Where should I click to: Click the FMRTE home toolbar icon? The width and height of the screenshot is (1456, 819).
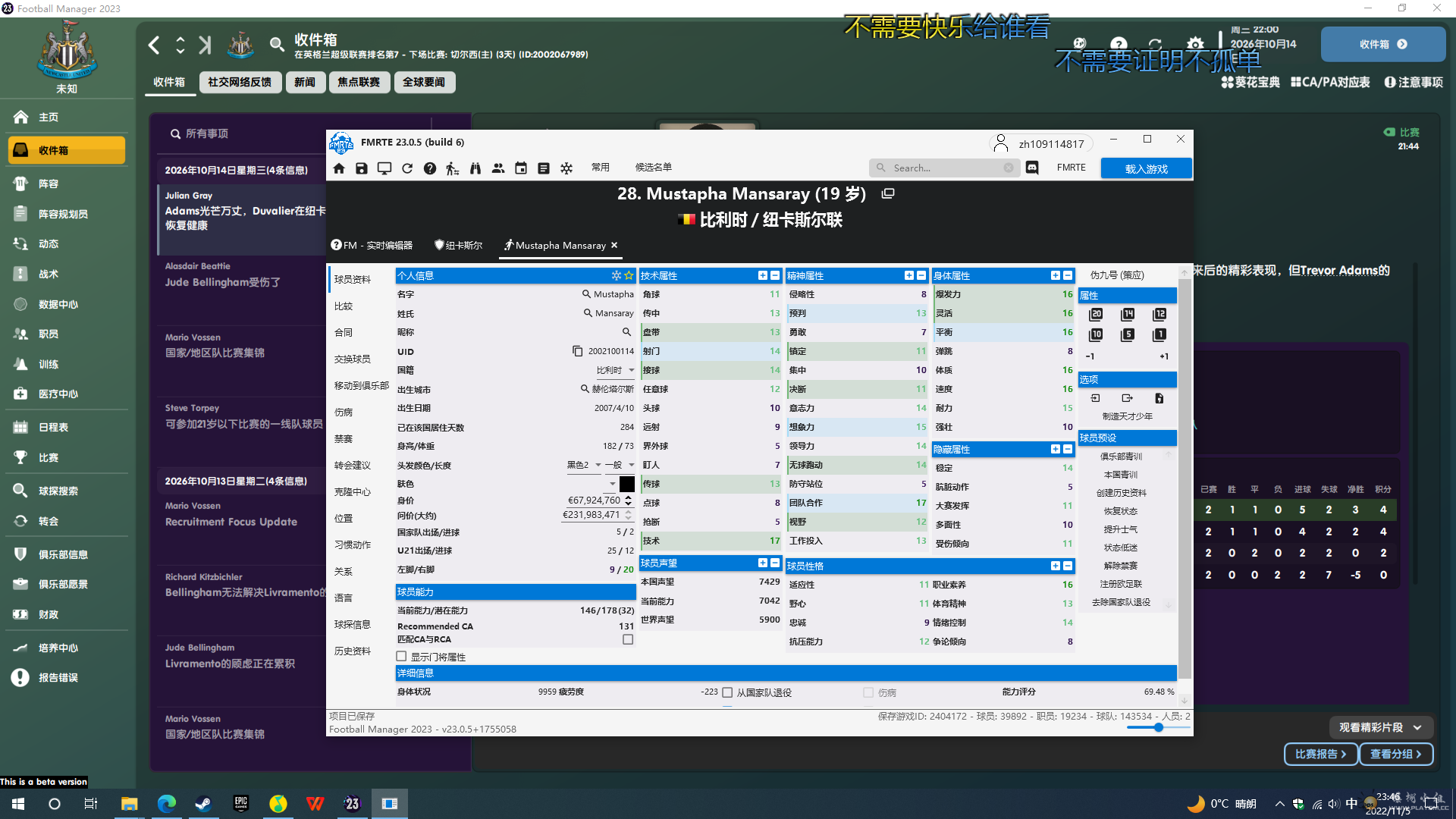339,168
